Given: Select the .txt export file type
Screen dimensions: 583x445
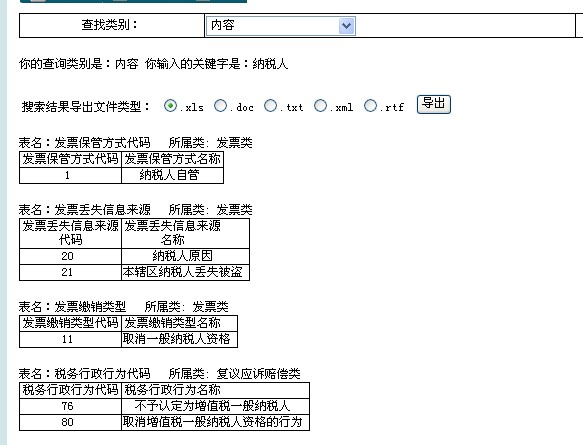Looking at the screenshot, I should tap(270, 106).
